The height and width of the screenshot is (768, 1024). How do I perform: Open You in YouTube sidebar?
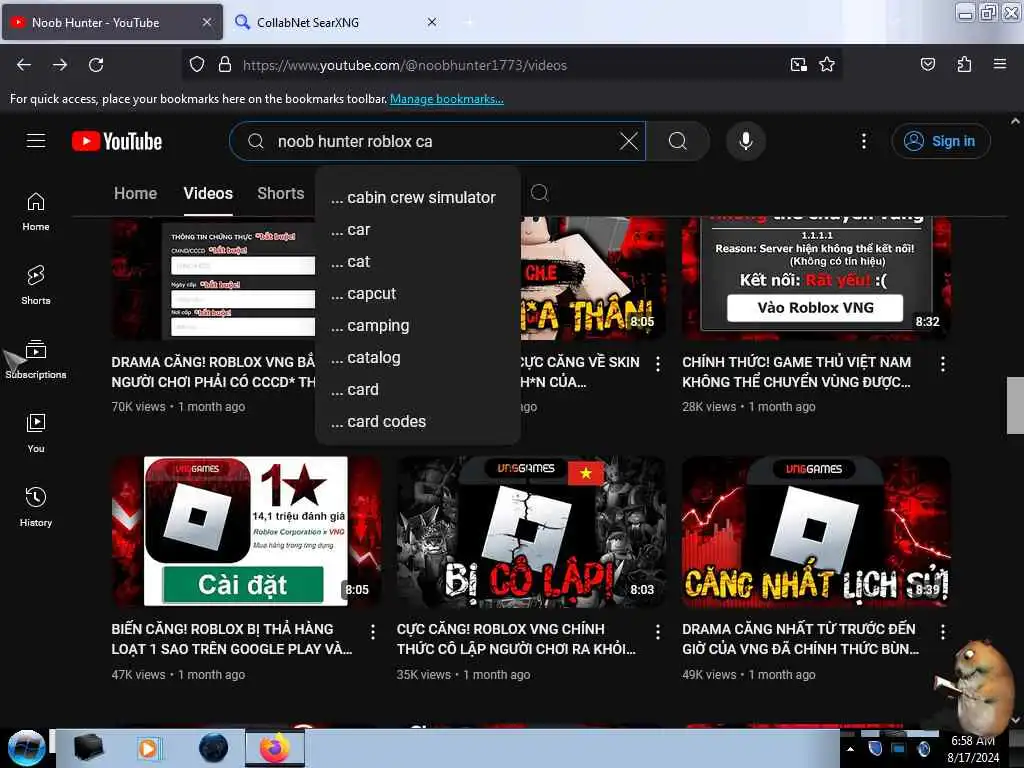36,433
